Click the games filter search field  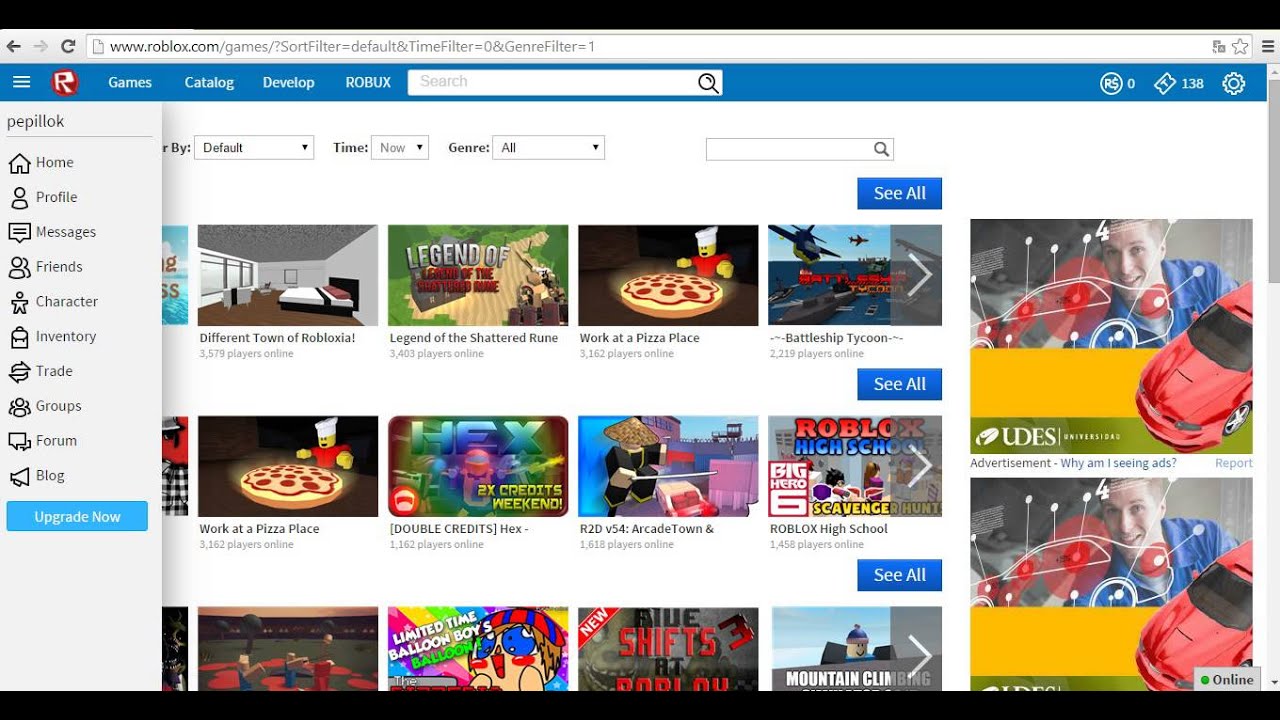click(x=789, y=149)
